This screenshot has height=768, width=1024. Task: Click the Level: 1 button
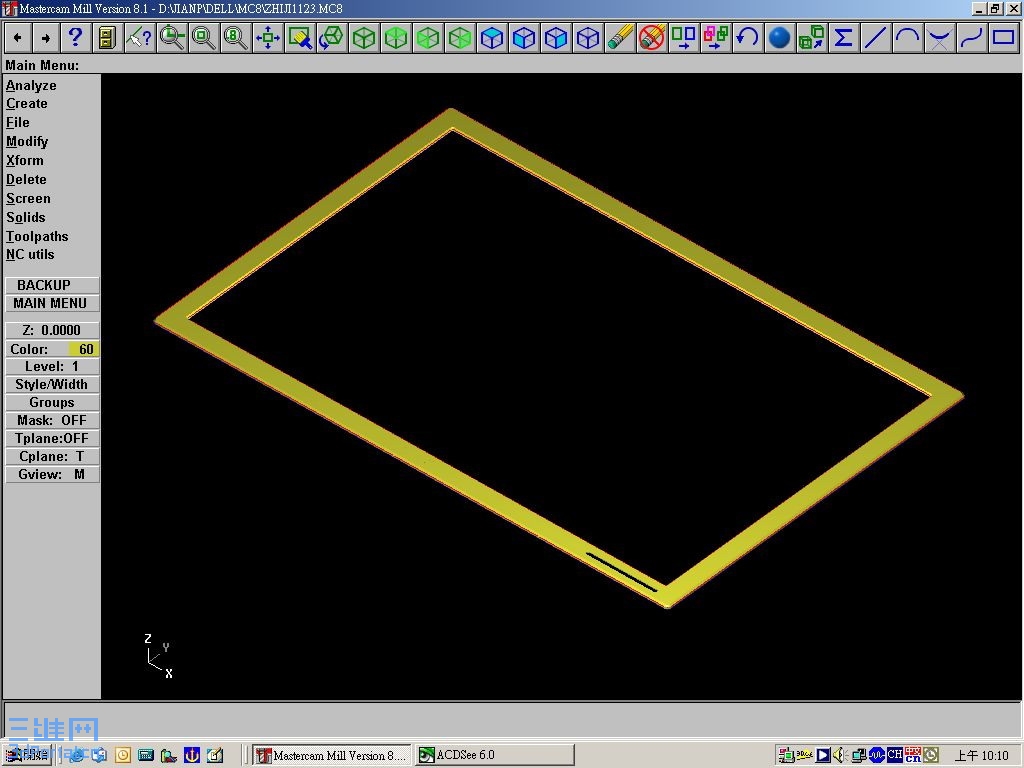click(x=52, y=367)
